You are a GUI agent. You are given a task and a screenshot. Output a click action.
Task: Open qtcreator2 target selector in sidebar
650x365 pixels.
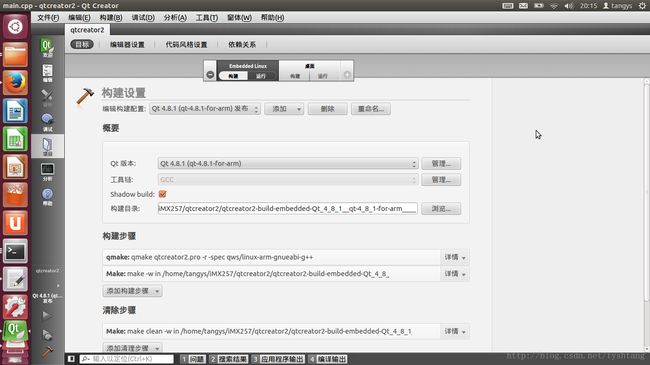click(x=47, y=285)
